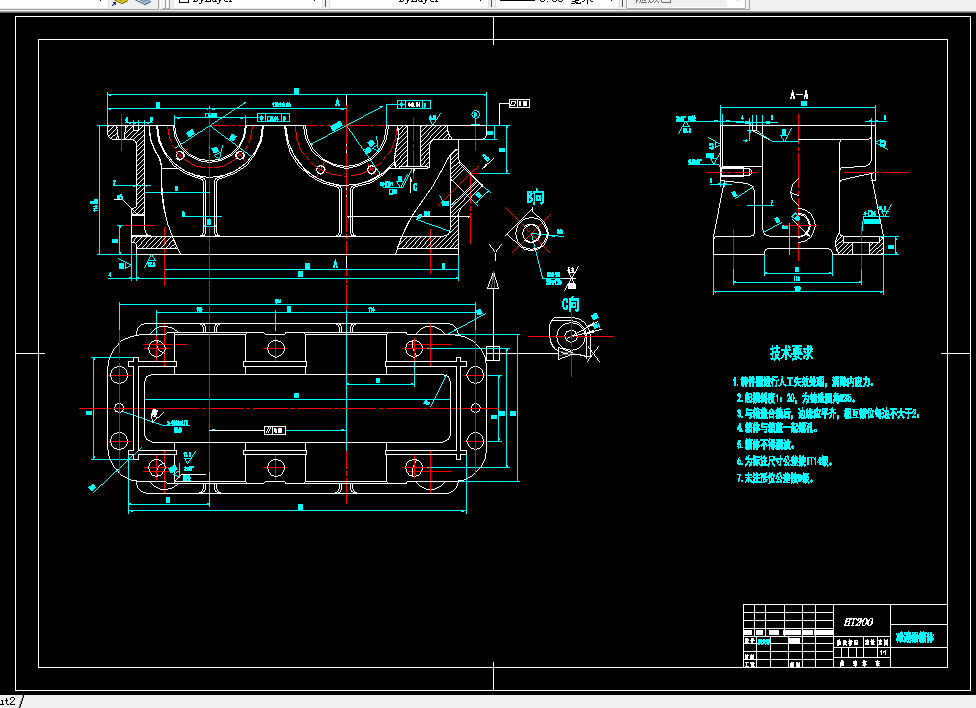The width and height of the screenshot is (976, 708).
Task: Click the C向 view label
Action: tap(571, 304)
